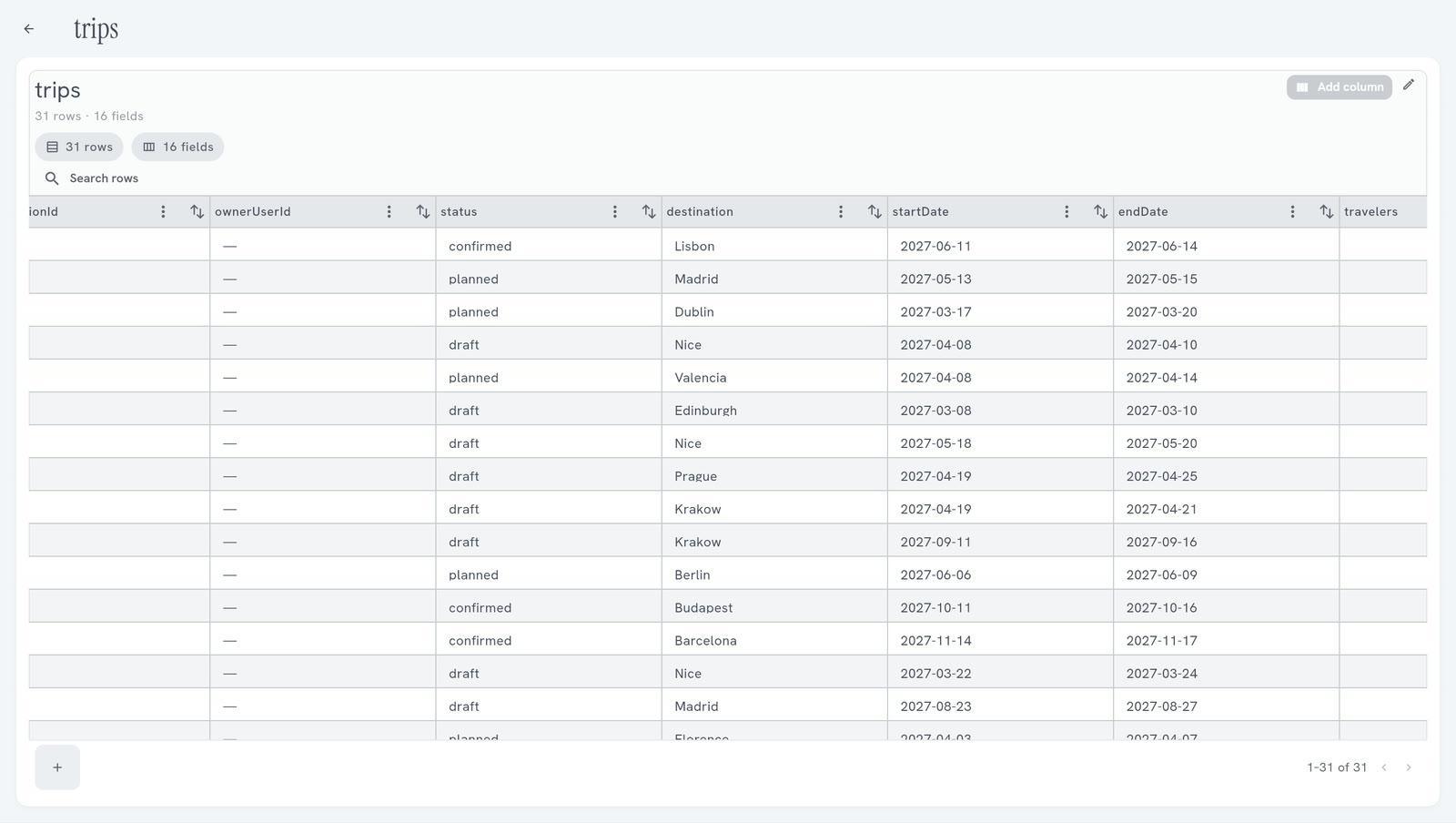Click the Add column button

point(1339,87)
